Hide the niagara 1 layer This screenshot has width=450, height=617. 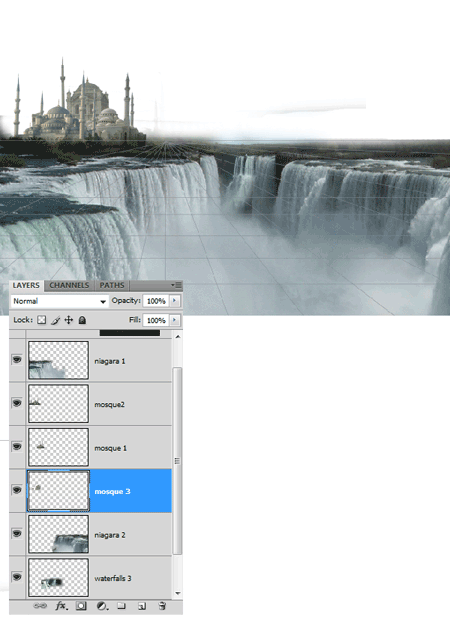tap(17, 360)
